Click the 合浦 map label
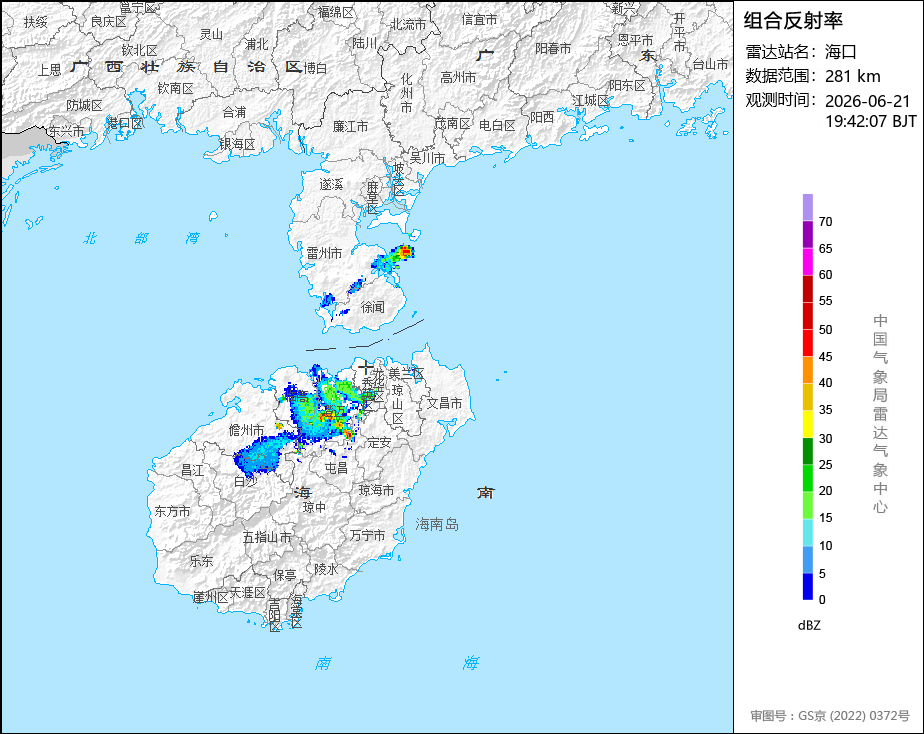 [x=235, y=112]
